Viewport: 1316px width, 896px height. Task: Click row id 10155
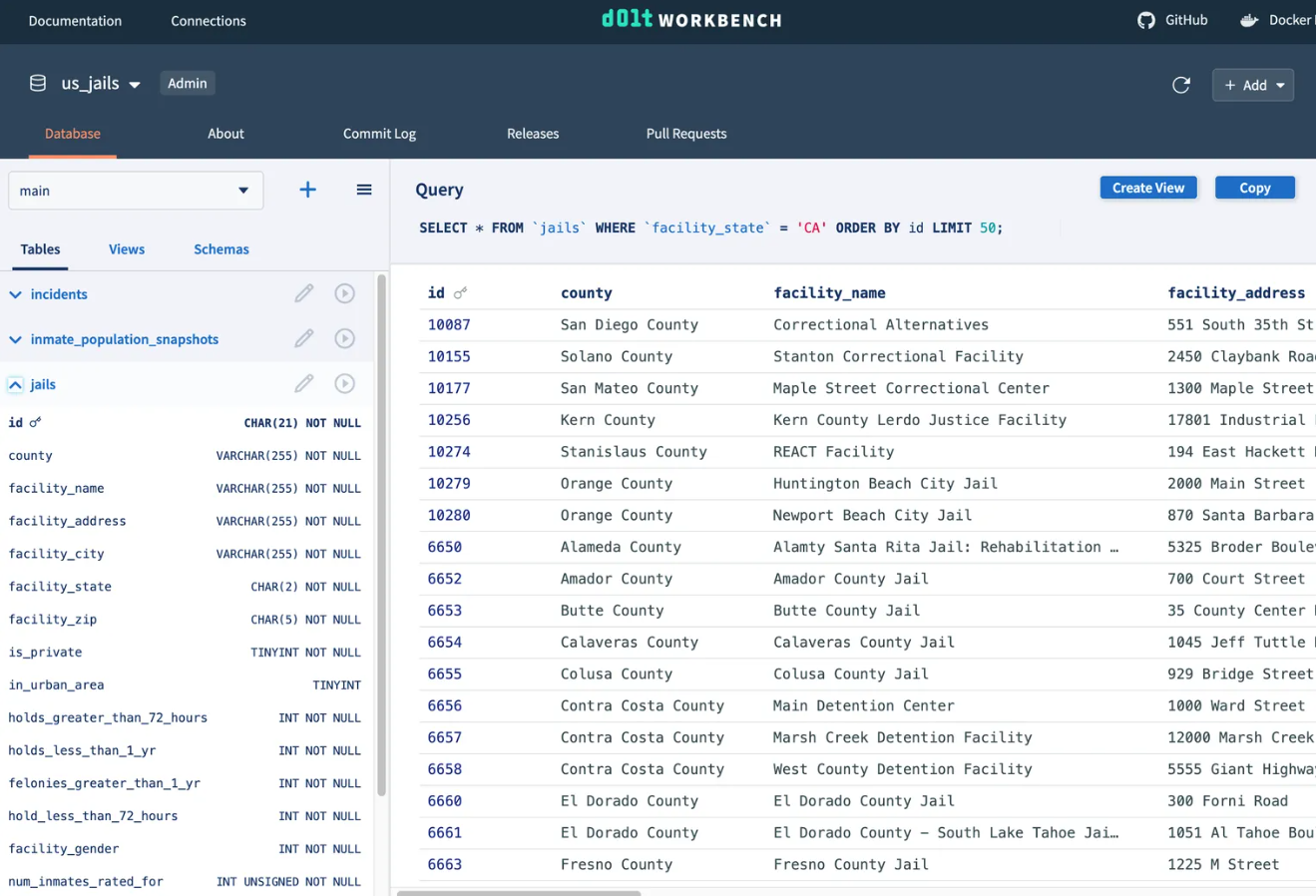click(x=449, y=356)
